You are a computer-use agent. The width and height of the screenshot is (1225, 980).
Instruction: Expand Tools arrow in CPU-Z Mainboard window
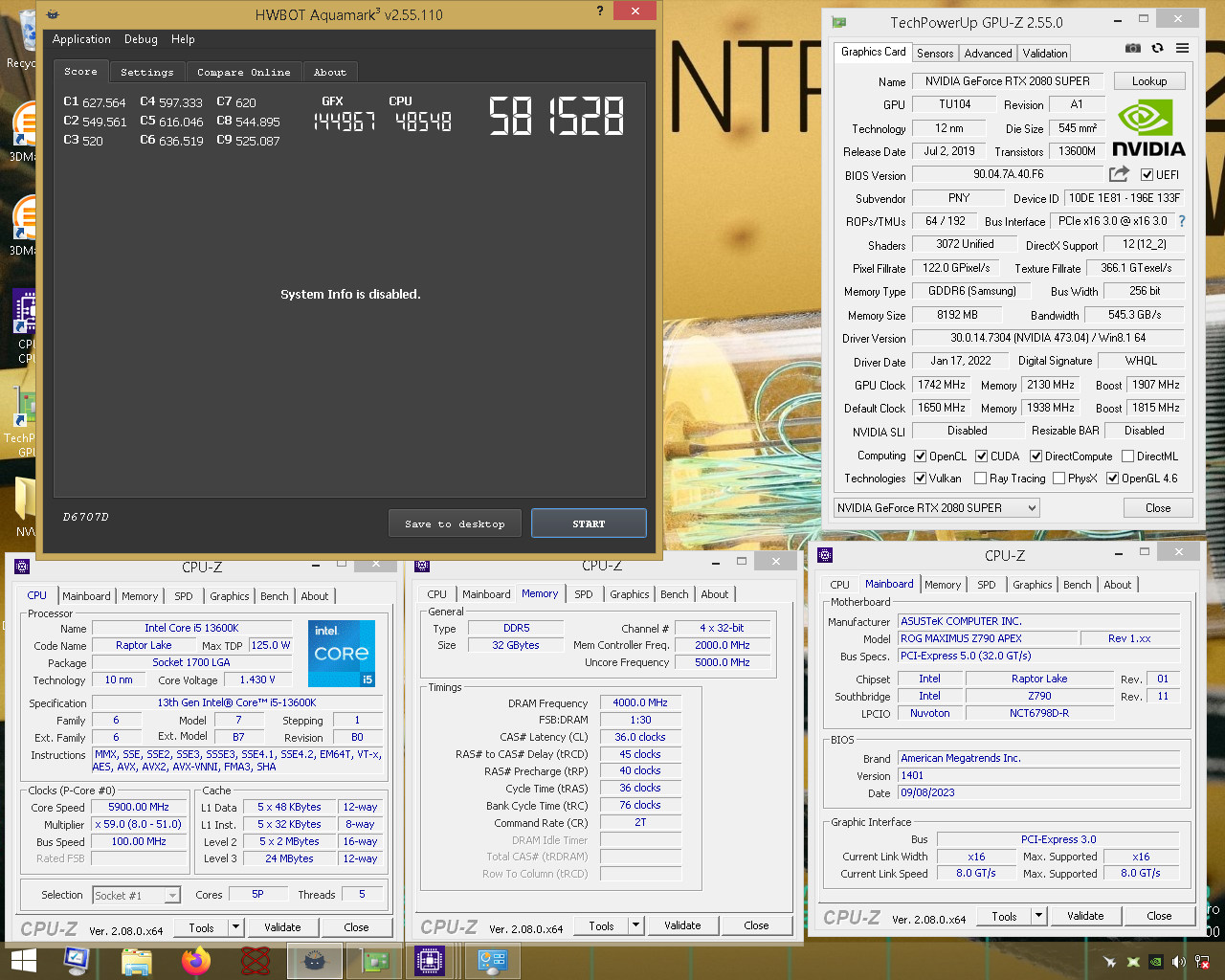pyautogui.click(x=1039, y=916)
